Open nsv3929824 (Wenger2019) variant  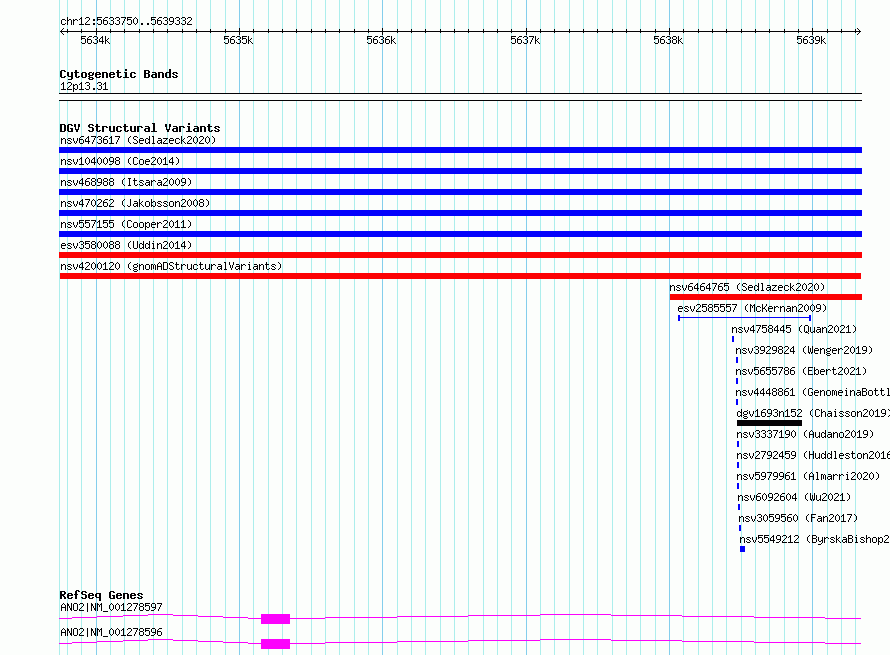tap(804, 350)
